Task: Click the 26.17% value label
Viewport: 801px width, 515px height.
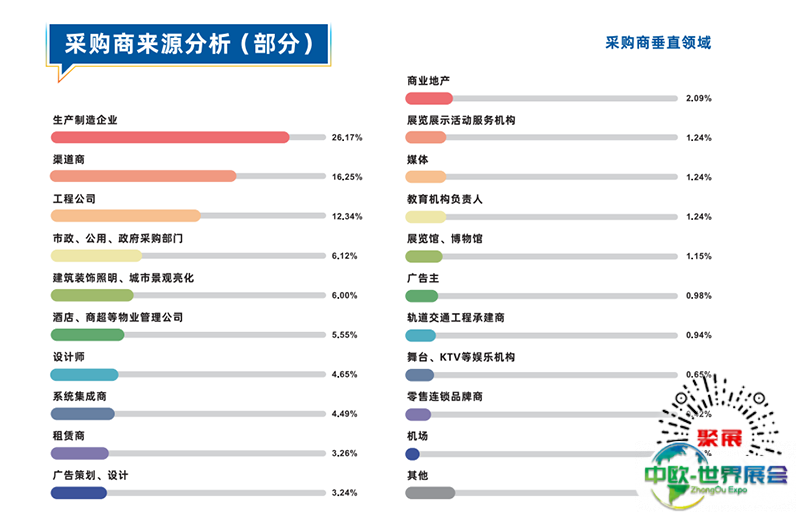Action: point(347,137)
